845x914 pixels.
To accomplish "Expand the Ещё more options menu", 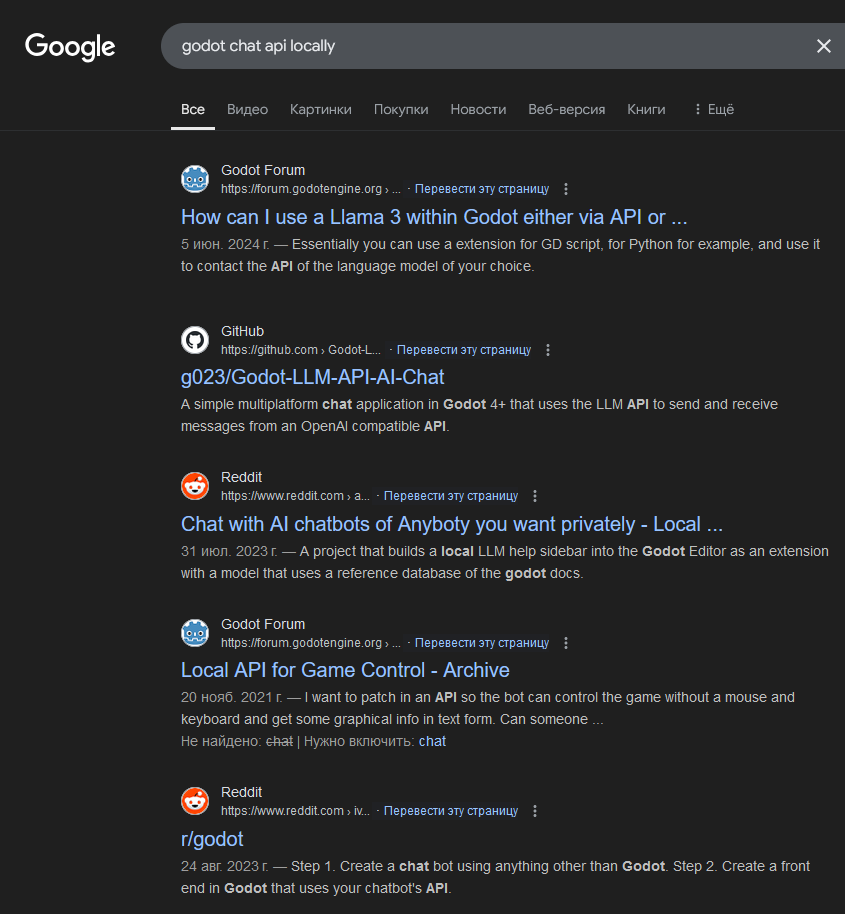I will click(x=714, y=109).
